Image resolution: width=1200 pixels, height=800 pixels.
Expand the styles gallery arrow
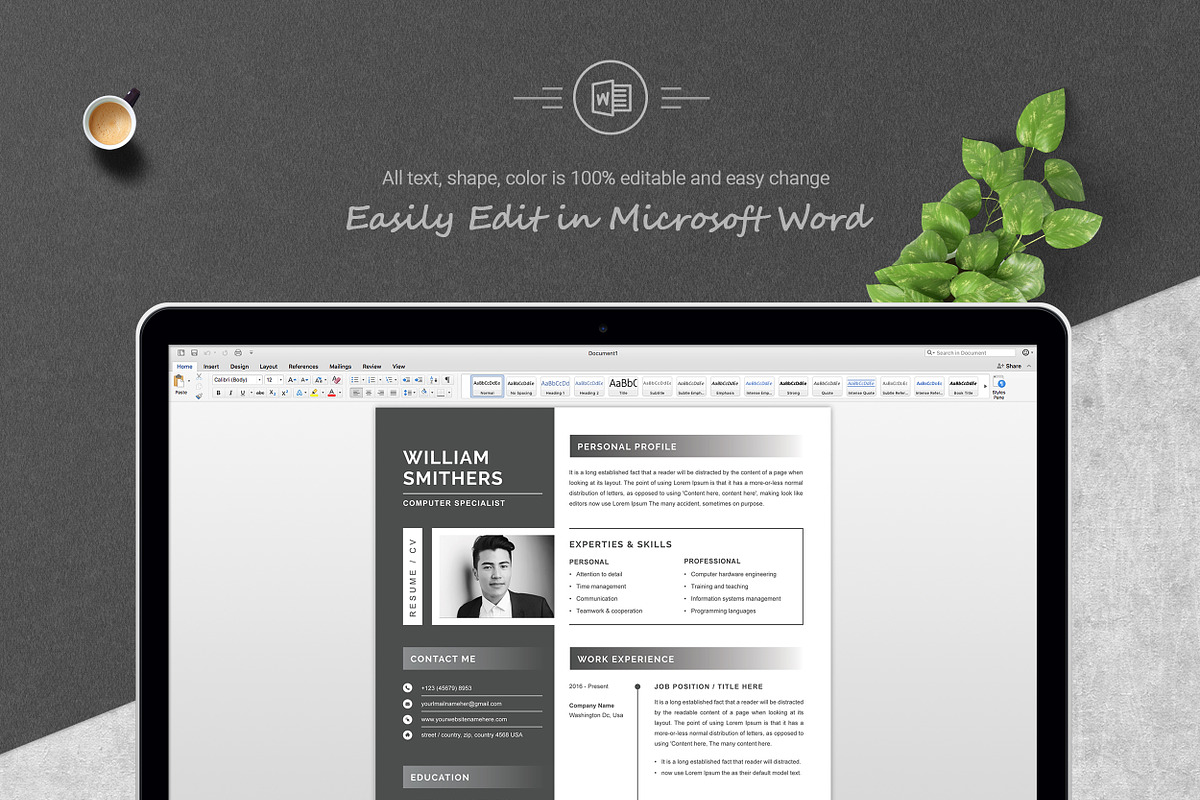(x=985, y=386)
